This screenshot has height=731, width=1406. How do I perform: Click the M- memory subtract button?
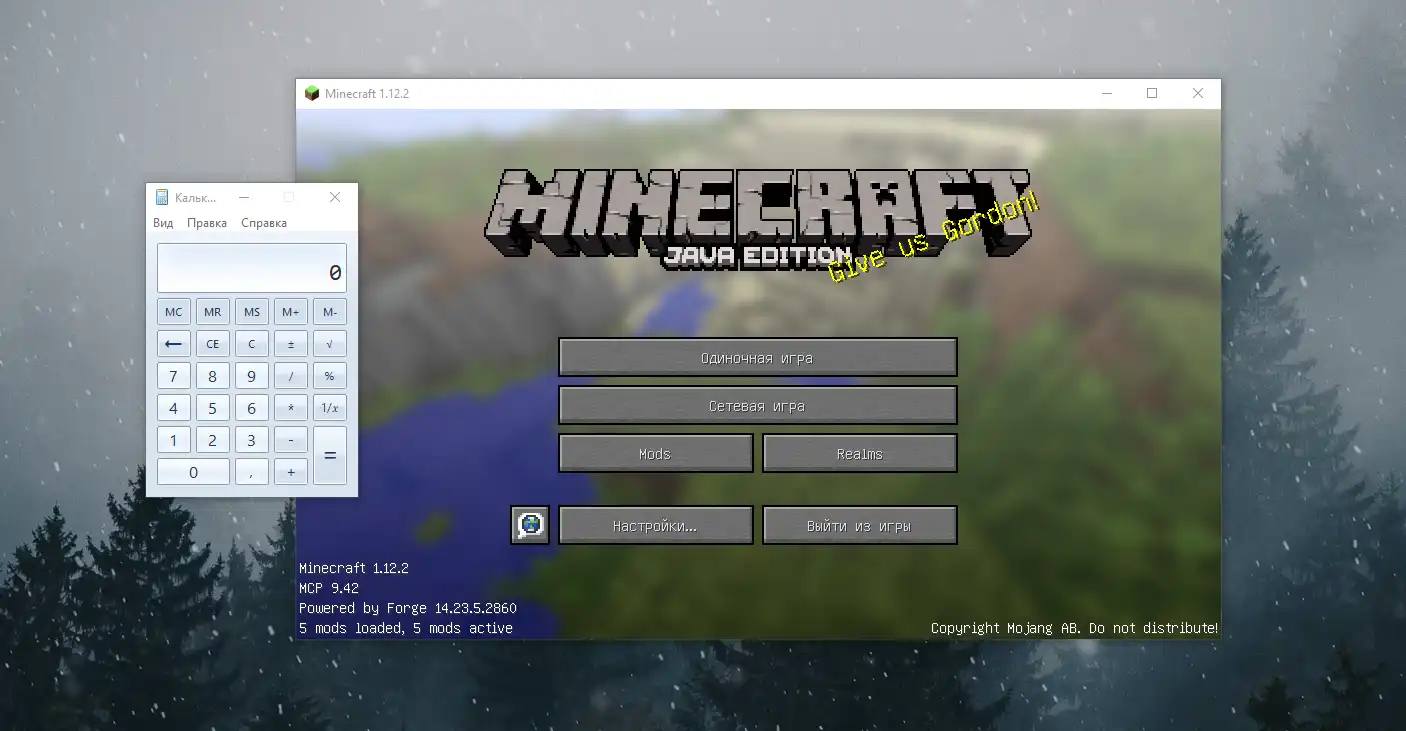(x=330, y=312)
